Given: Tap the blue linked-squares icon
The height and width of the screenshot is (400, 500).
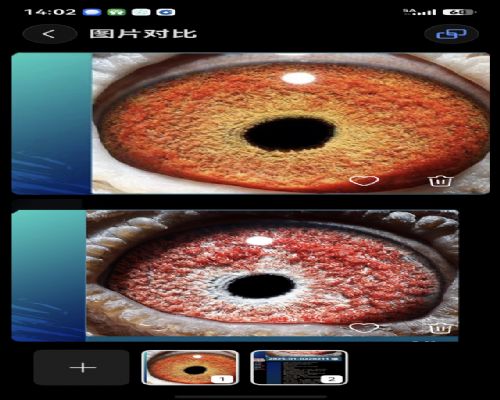Looking at the screenshot, I should click(x=452, y=34).
